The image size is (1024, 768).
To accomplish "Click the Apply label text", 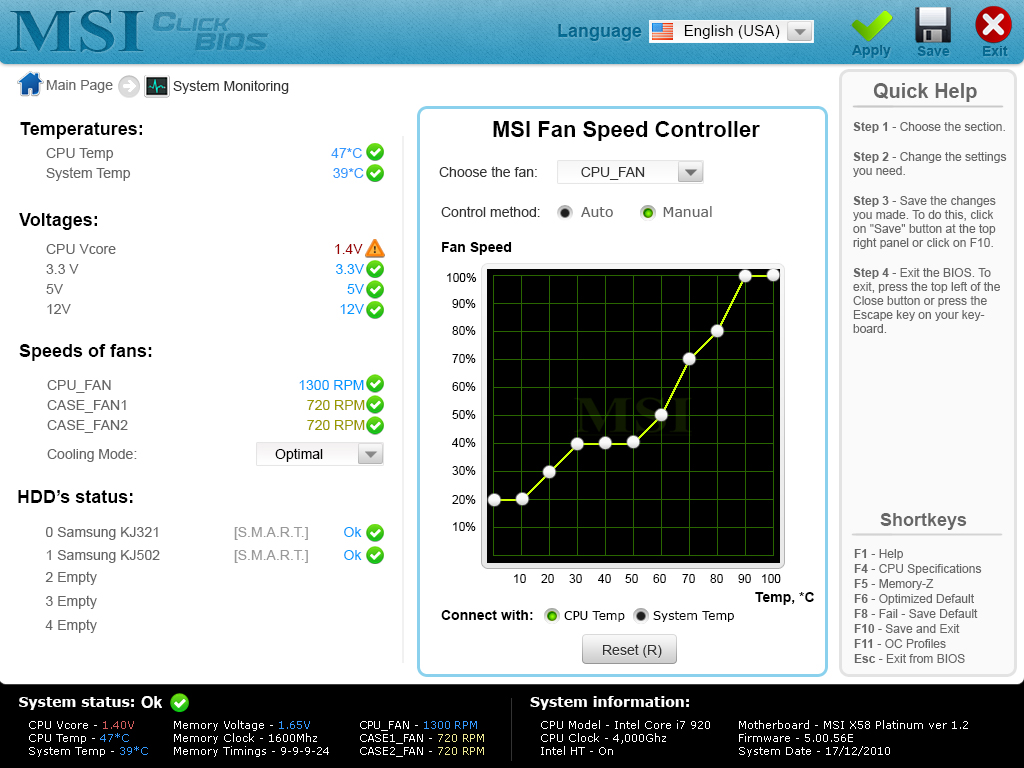I will pyautogui.click(x=871, y=50).
